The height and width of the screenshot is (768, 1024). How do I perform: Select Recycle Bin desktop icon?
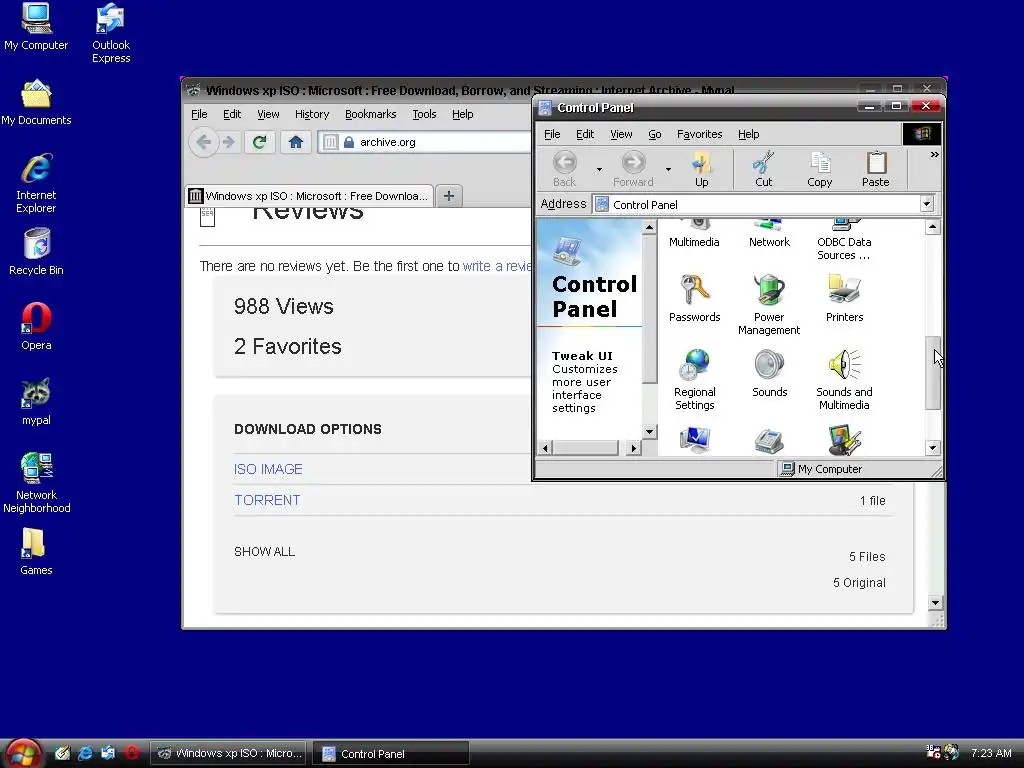click(36, 252)
